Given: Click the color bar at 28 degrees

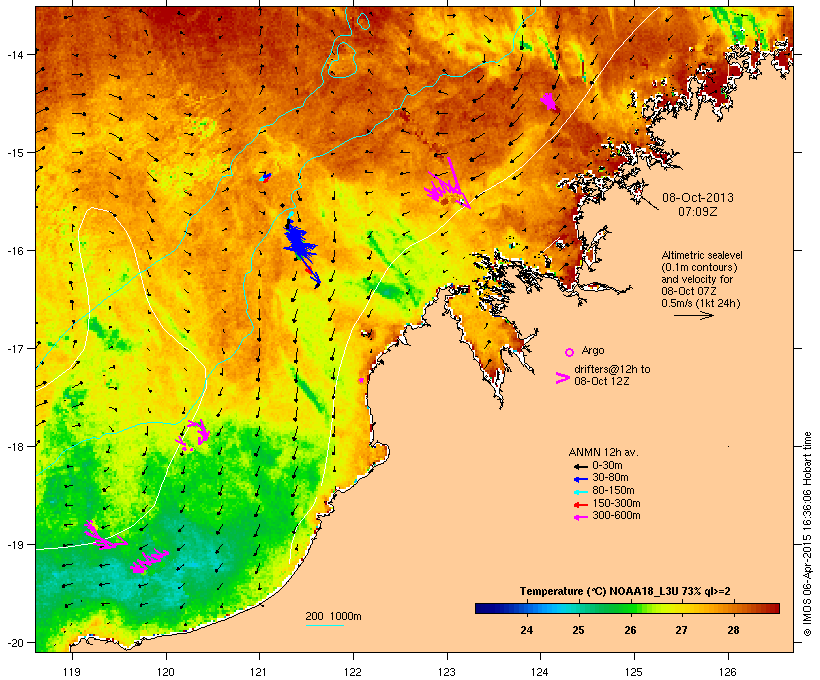Looking at the screenshot, I should pos(733,608).
